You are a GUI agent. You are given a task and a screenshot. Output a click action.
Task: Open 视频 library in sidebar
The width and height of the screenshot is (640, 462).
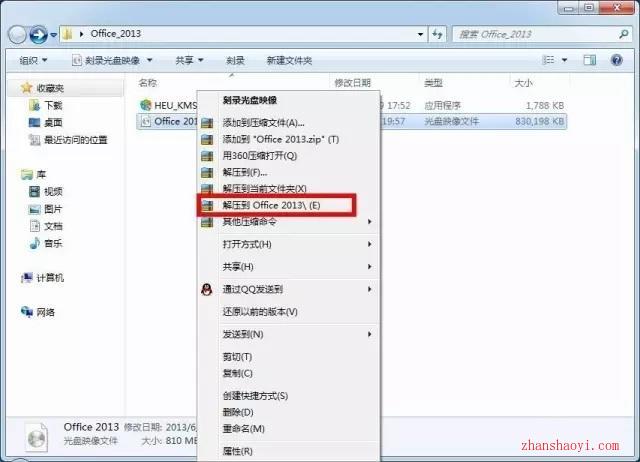click(x=53, y=191)
